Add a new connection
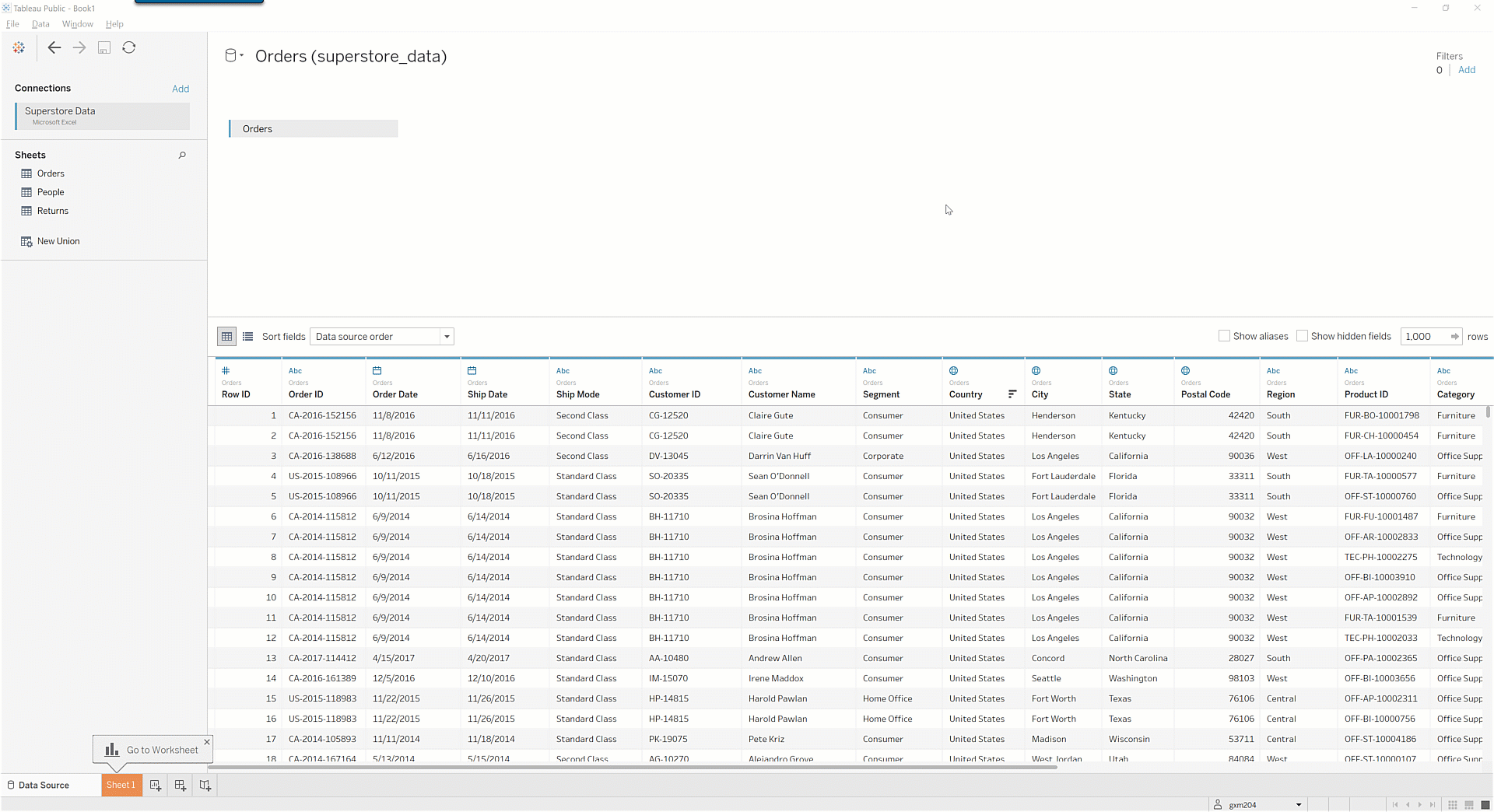Viewport: 1494px width, 812px height. coord(181,89)
